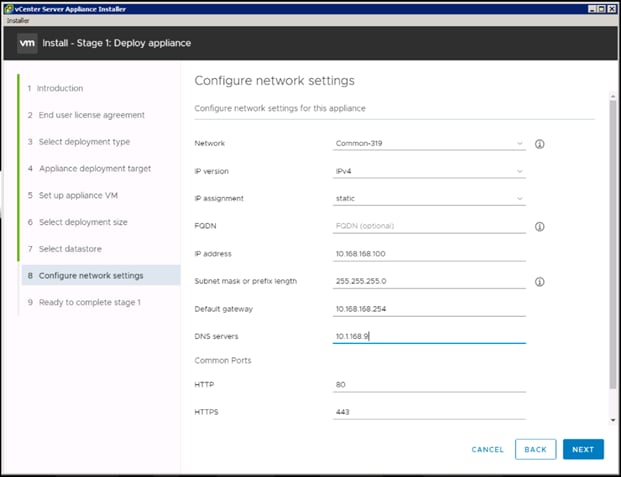Click the vertical scrollbar thumb
This screenshot has width=621, height=477.
click(x=613, y=244)
